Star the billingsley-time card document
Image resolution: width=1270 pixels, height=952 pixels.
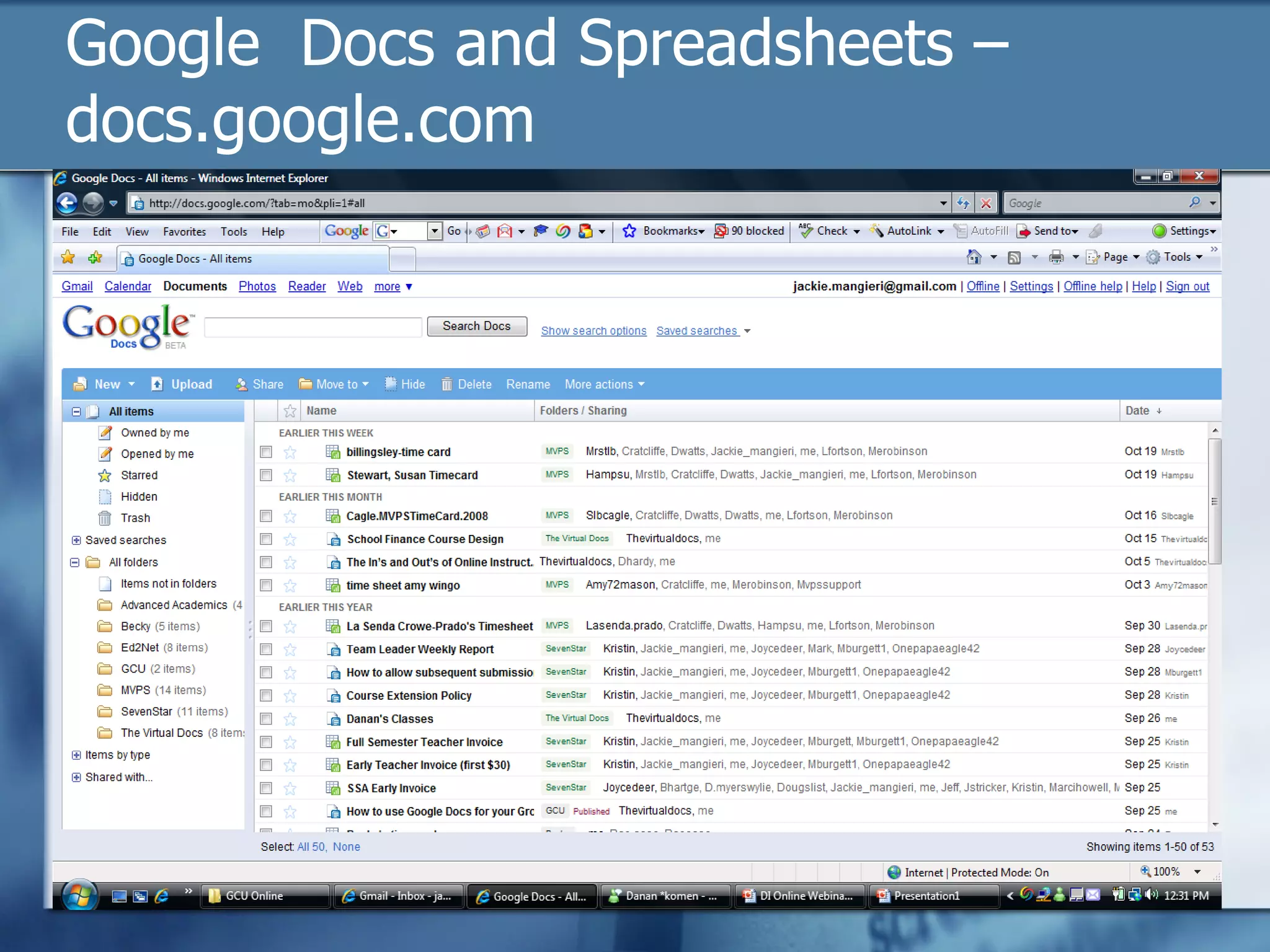[x=290, y=452]
